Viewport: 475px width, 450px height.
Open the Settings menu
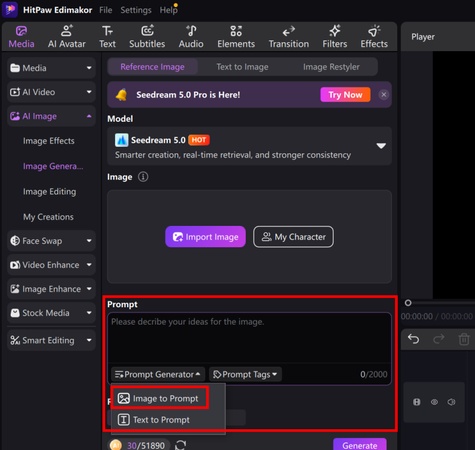tap(136, 10)
